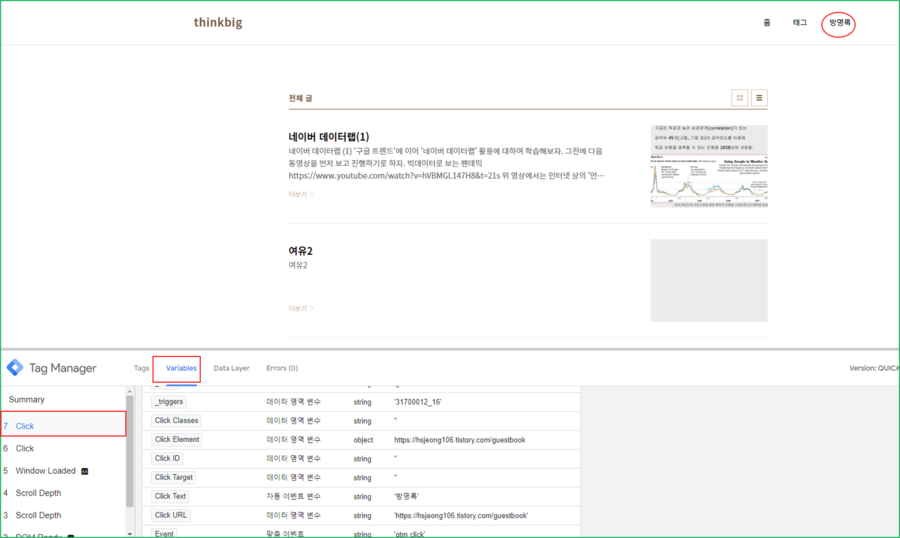Click the code icon beside Window Loaded
Image resolution: width=900 pixels, height=538 pixels.
(x=84, y=471)
